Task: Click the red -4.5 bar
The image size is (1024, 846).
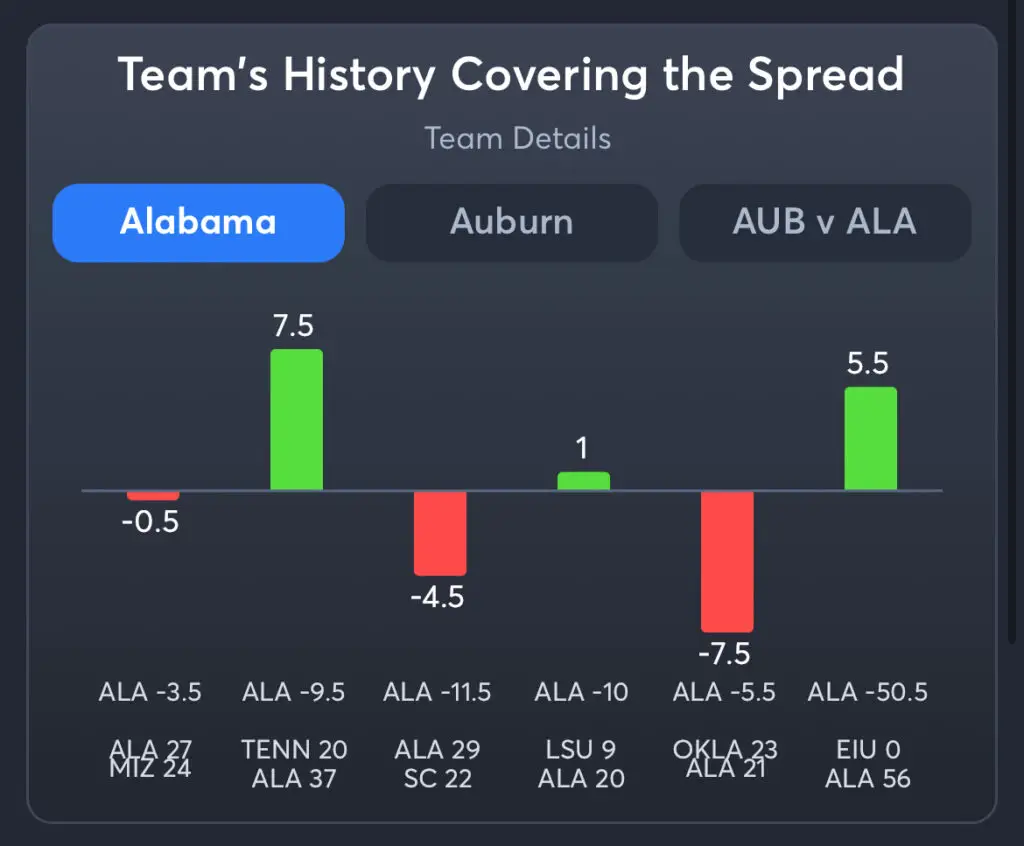Action: [439, 535]
